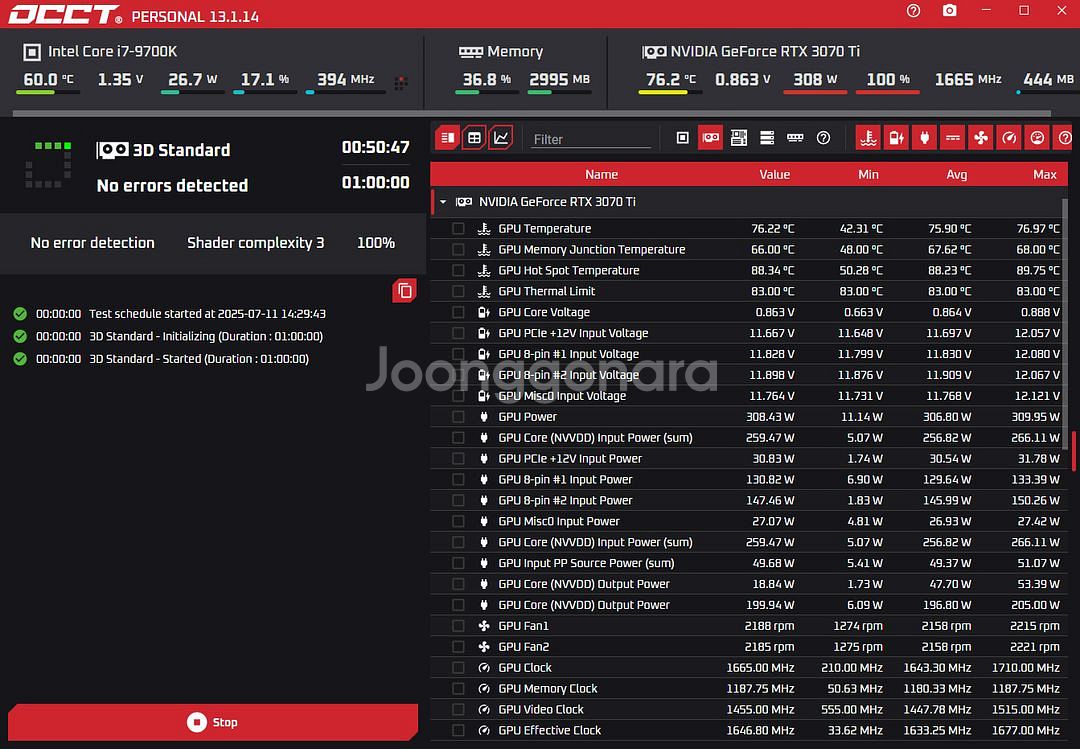Click the GPU usage 100 % readout

888,80
